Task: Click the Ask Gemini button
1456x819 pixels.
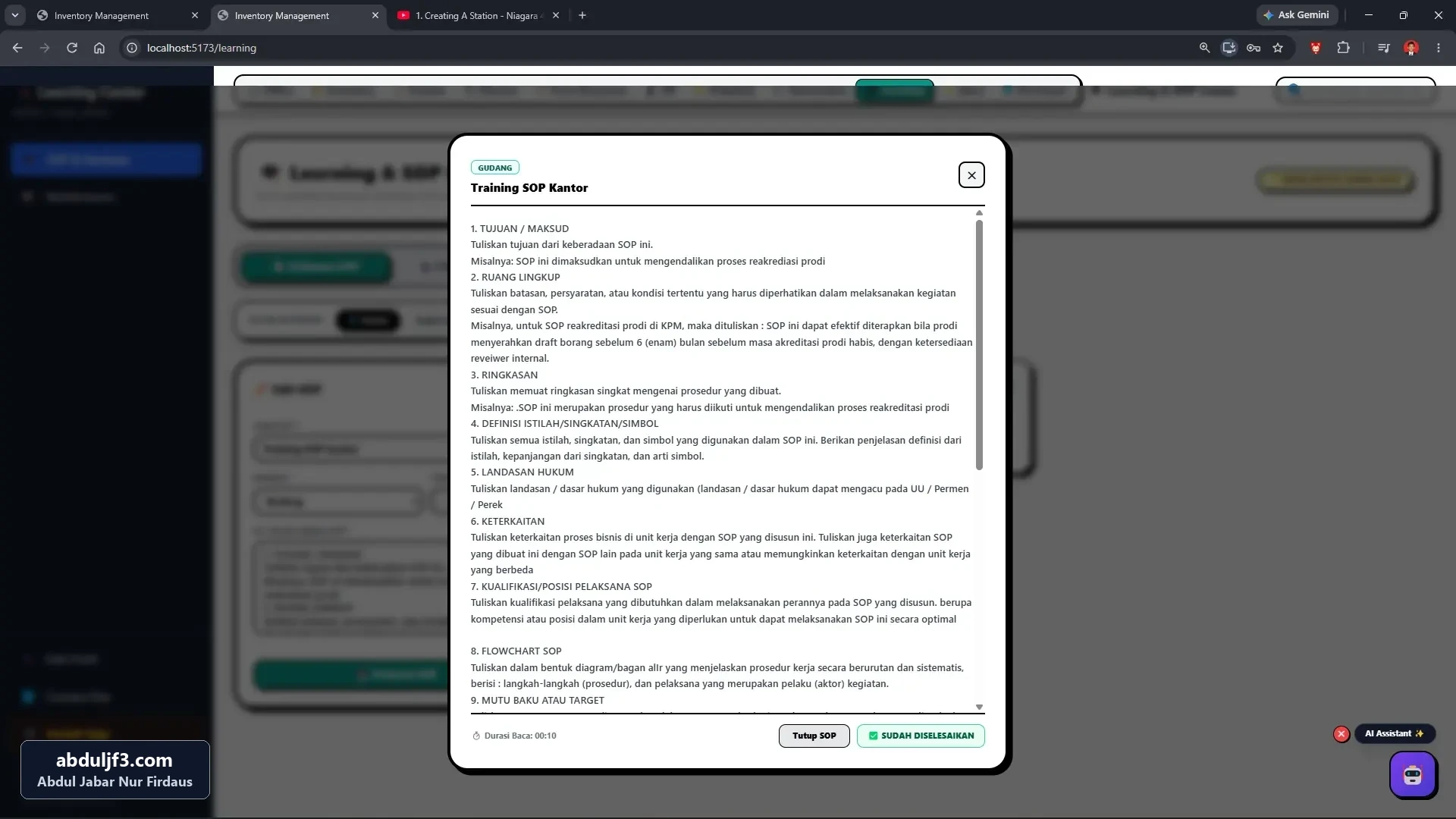Action: 1296,15
